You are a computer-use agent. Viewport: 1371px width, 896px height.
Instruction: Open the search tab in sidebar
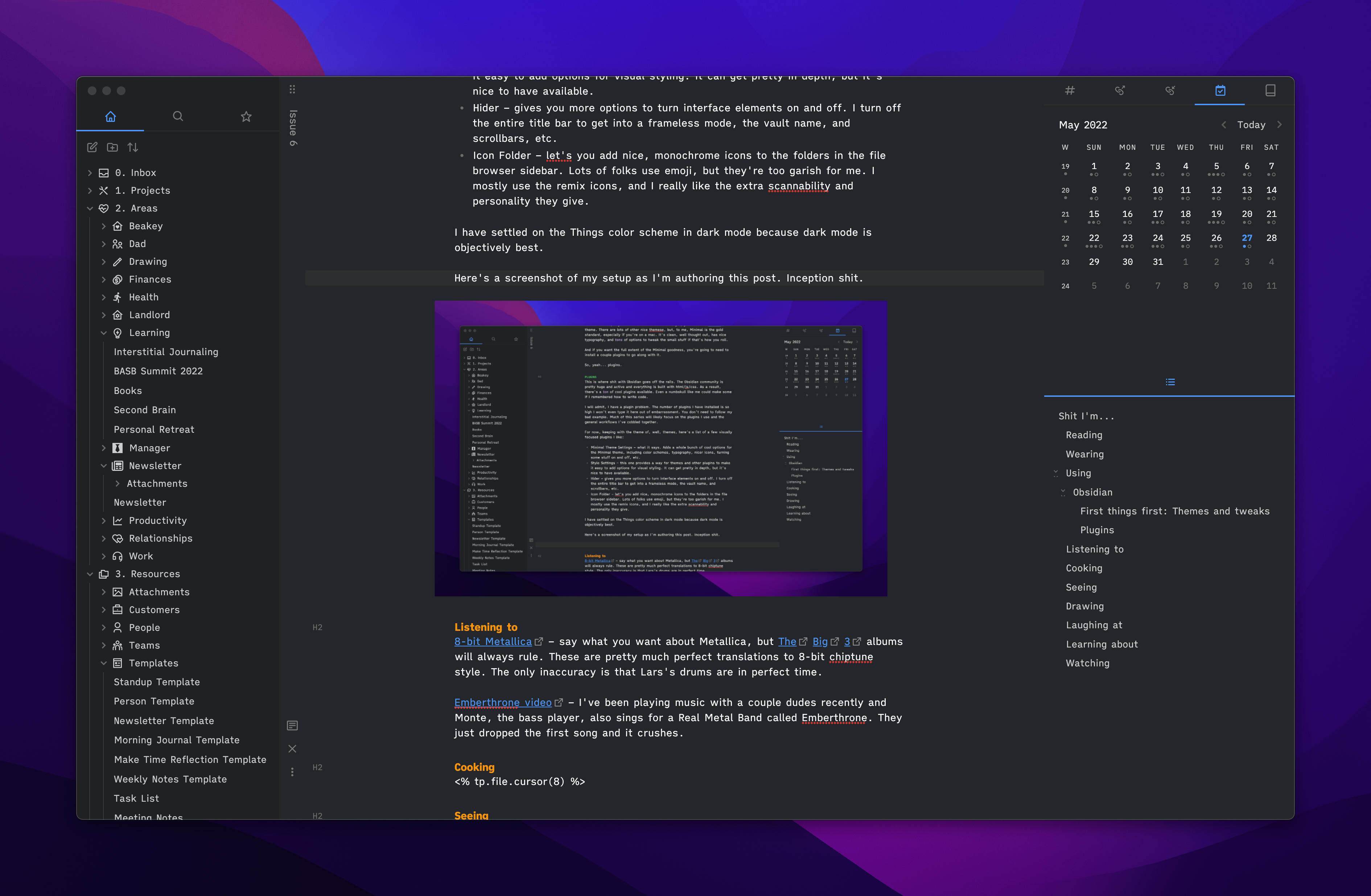coord(178,116)
